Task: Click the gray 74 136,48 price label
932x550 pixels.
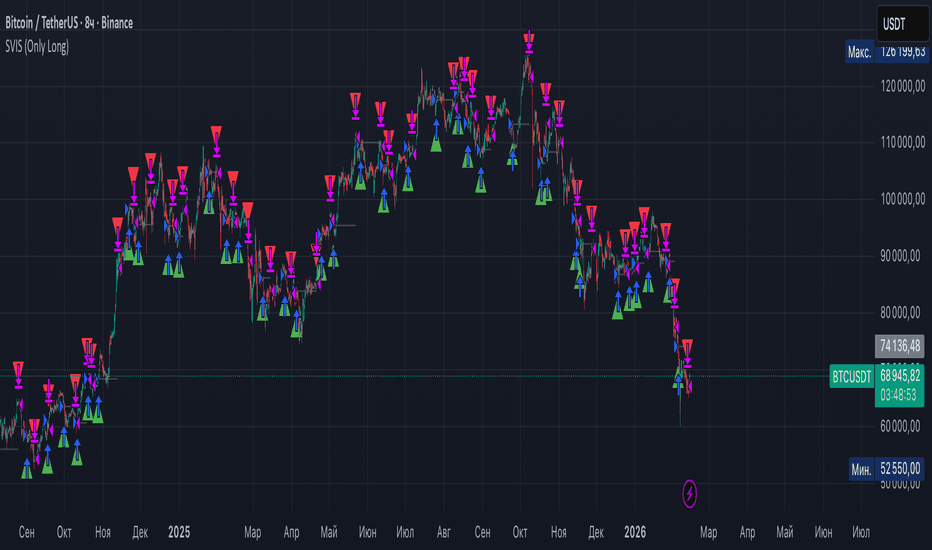Action: (900, 344)
